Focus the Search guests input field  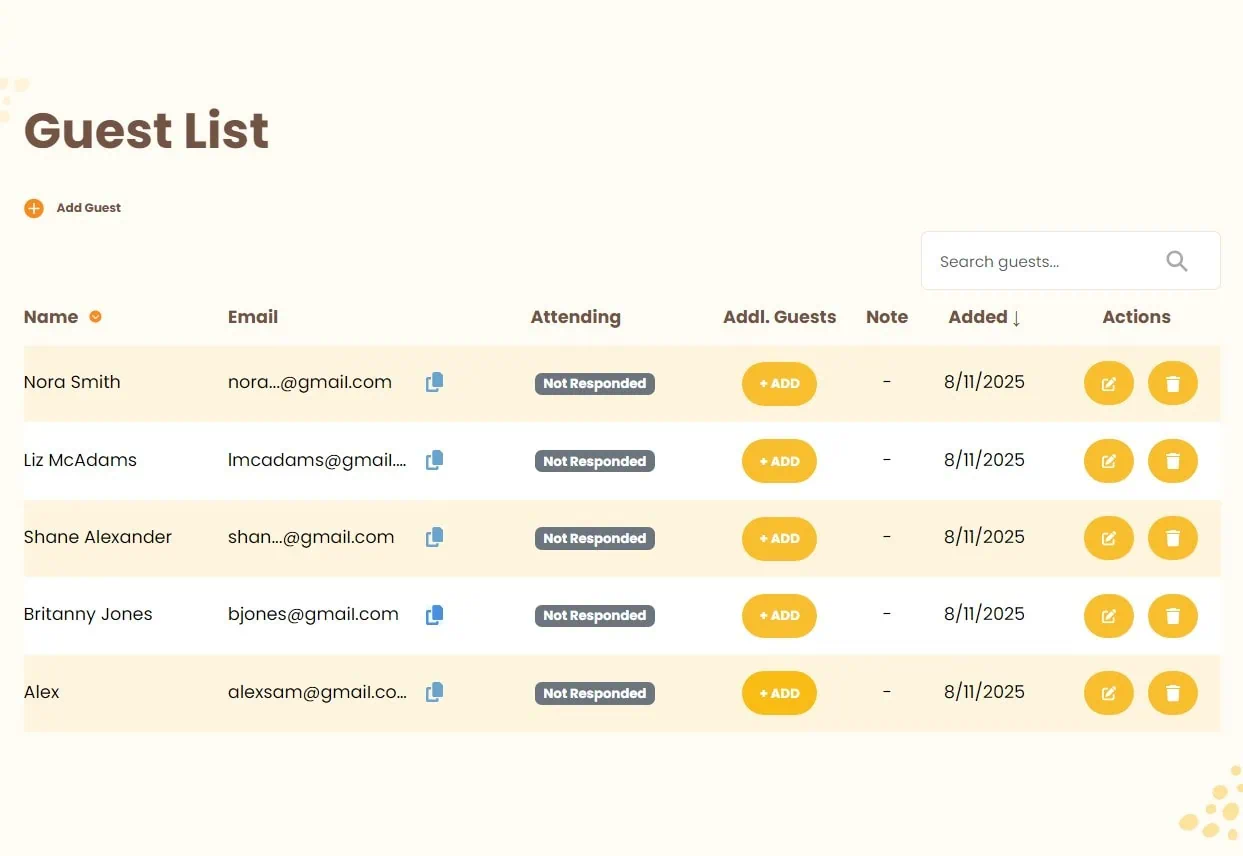(x=1040, y=261)
